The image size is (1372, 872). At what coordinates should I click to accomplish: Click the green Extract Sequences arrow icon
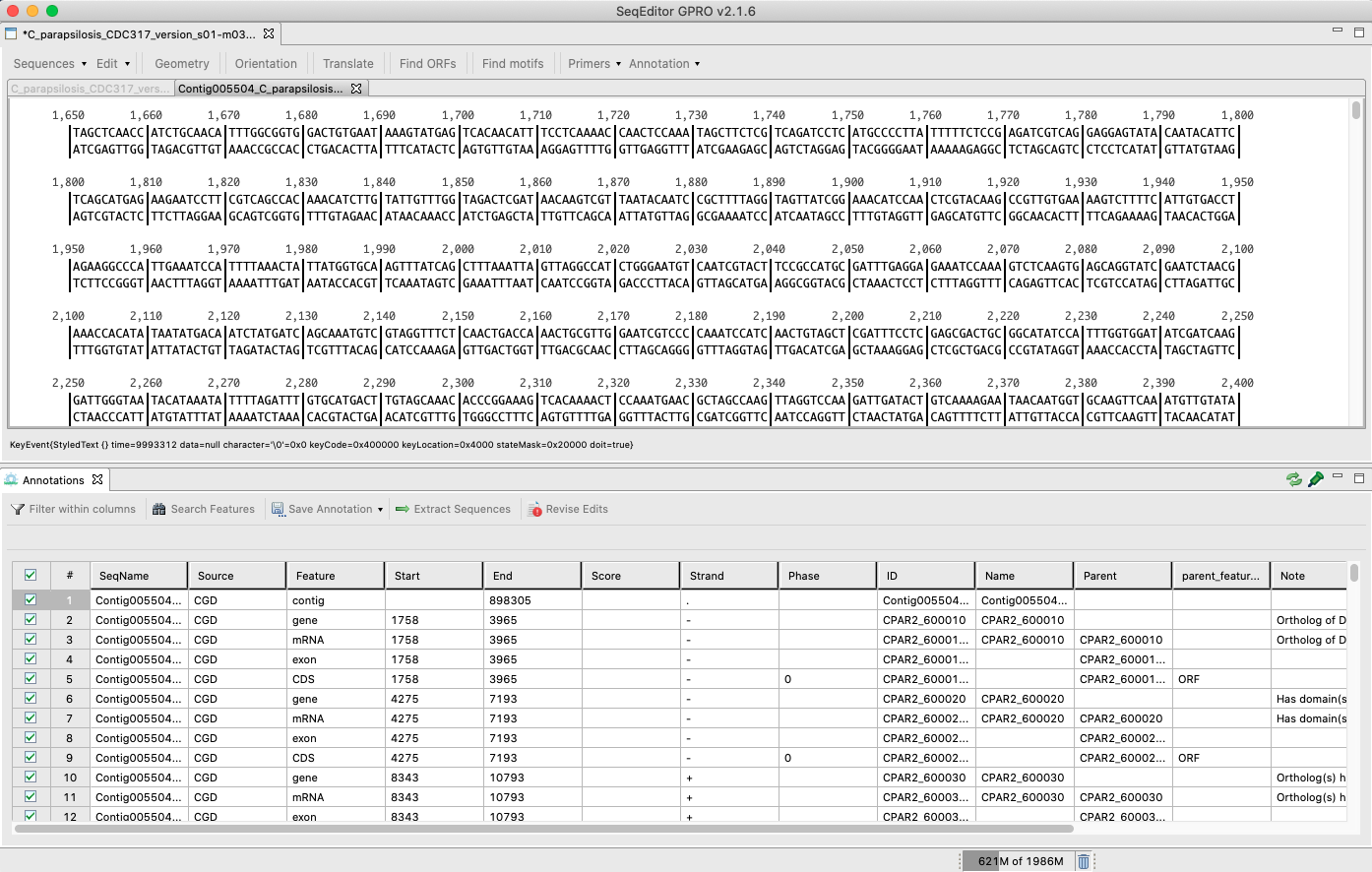point(402,509)
